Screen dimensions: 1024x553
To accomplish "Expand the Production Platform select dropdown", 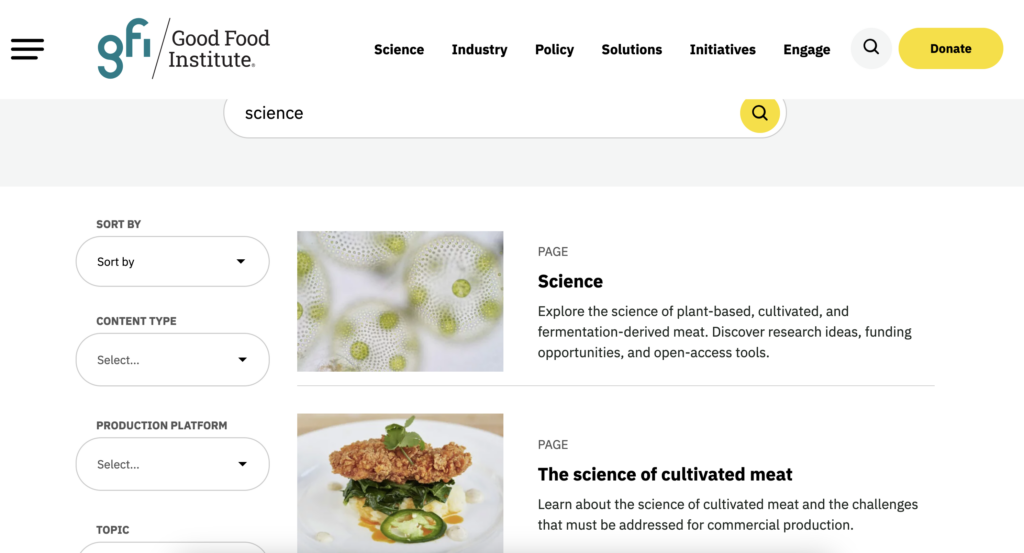I will point(172,464).
